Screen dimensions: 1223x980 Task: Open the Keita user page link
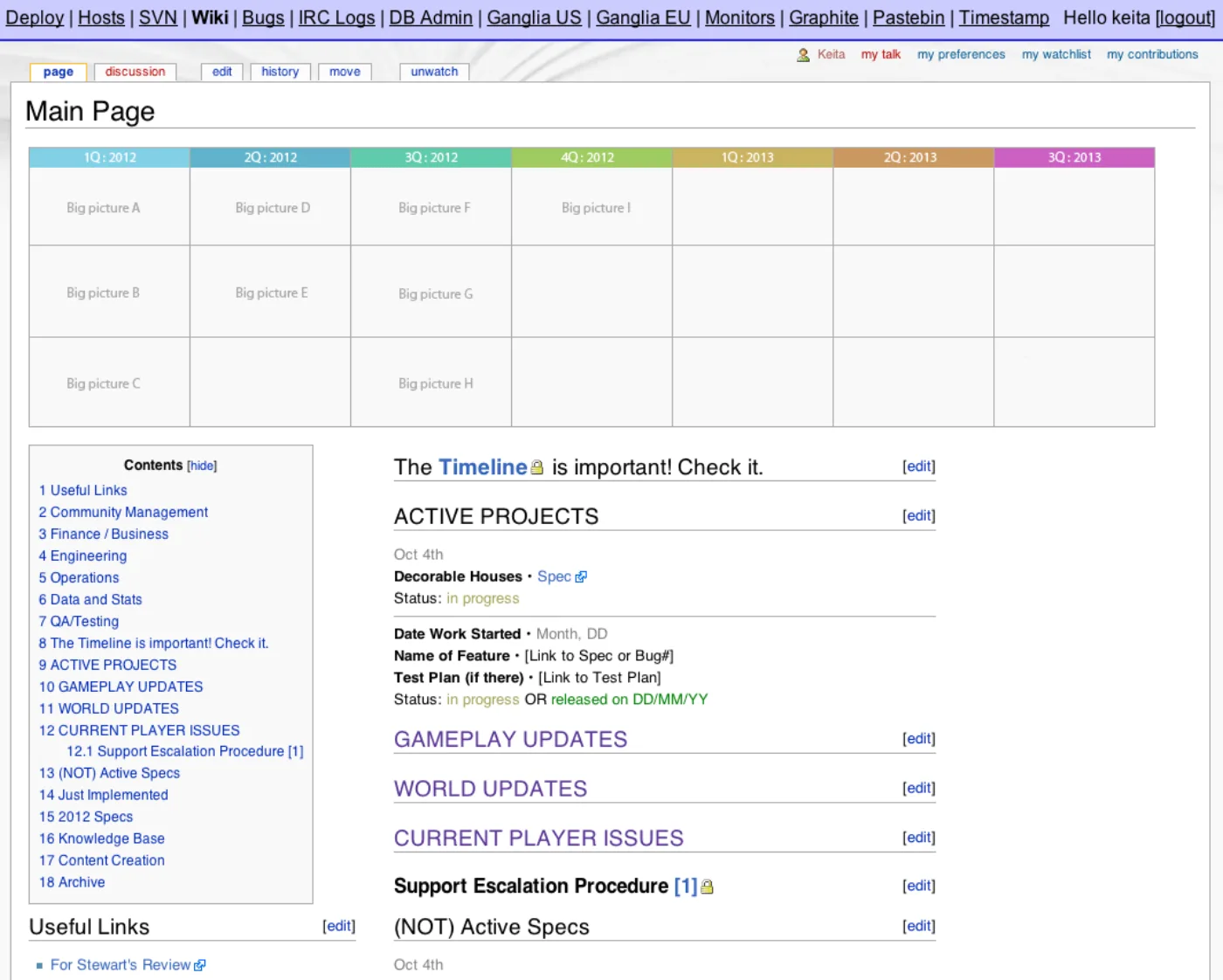[x=831, y=54]
